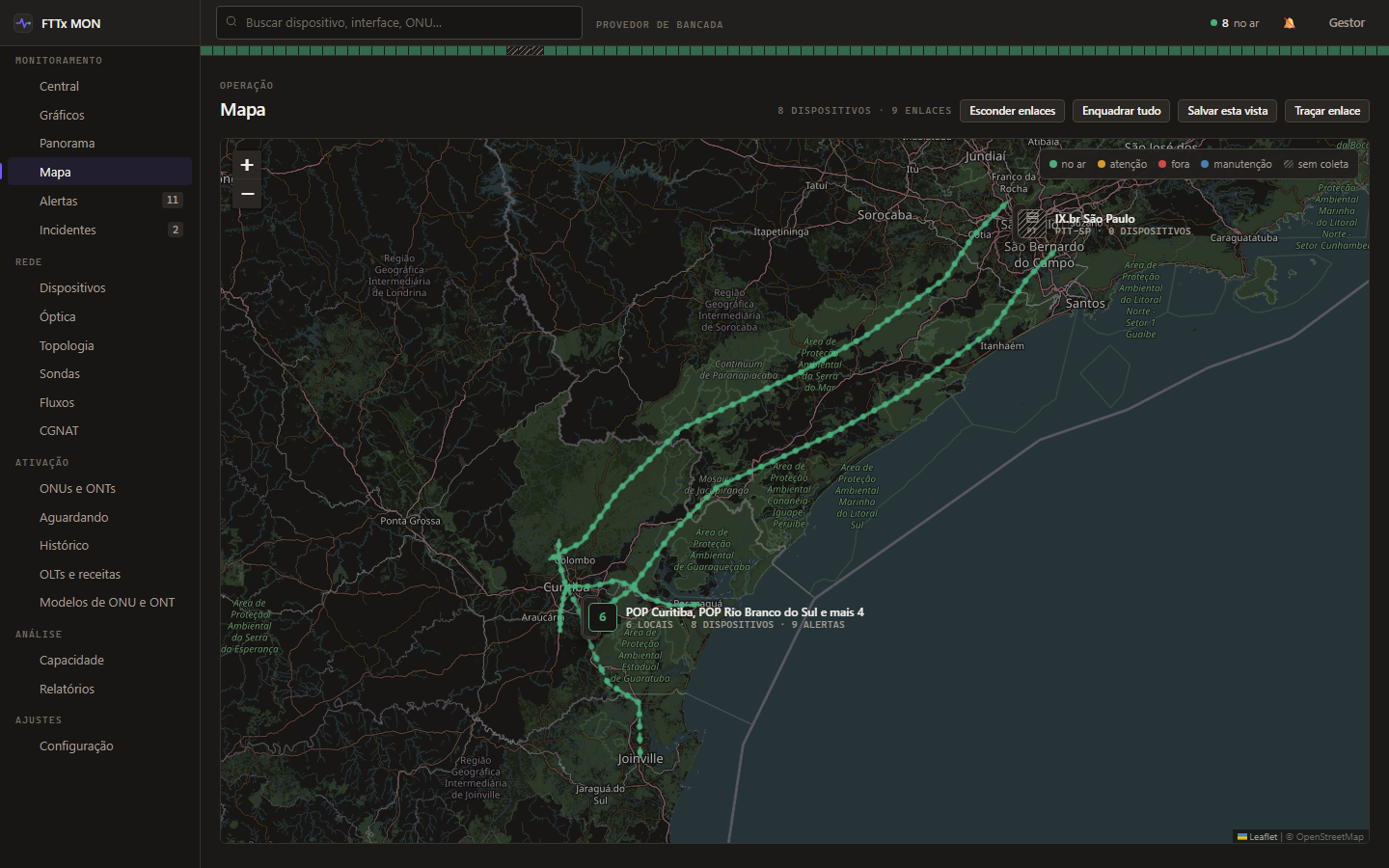The height and width of the screenshot is (868, 1389).
Task: Open Modelos de ONU e ONT
Action: coord(99,602)
